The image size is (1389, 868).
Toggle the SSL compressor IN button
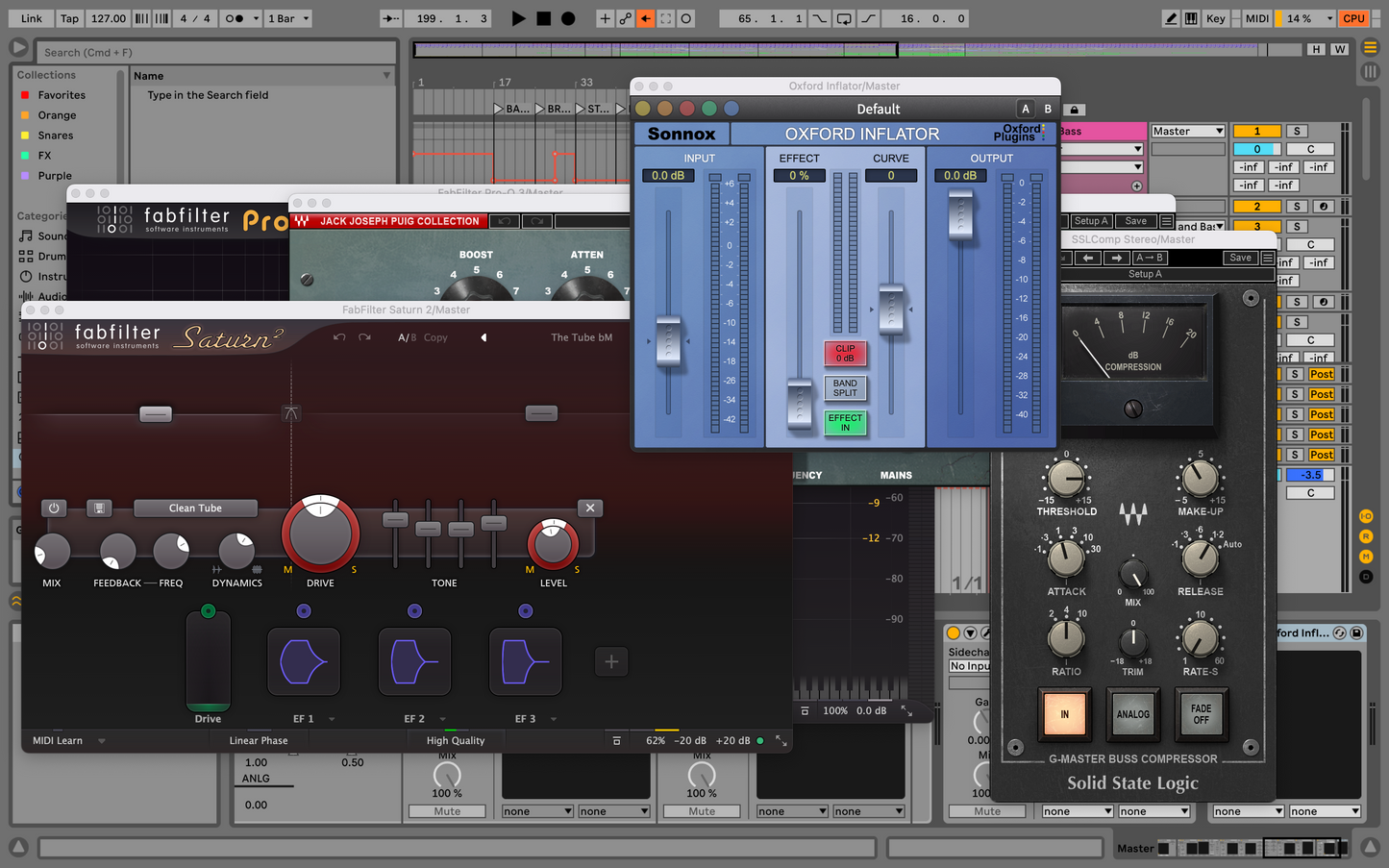pos(1064,714)
